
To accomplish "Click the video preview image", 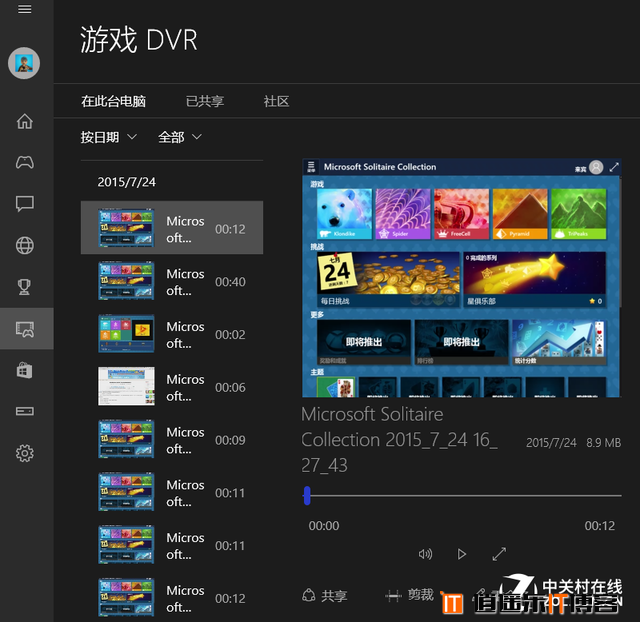I will click(x=462, y=278).
